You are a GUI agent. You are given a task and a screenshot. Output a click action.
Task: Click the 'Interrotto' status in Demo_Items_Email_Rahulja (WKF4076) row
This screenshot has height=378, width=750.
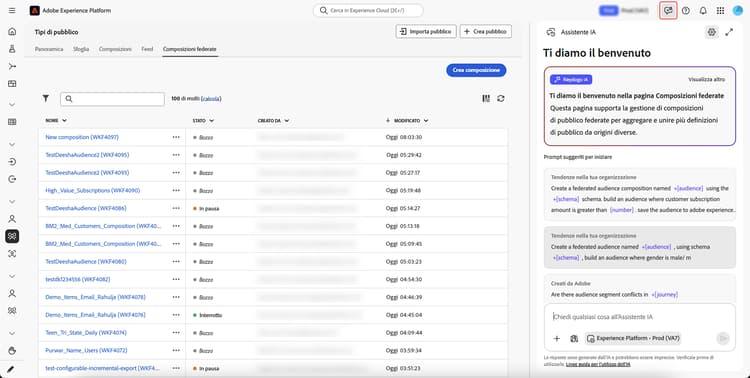point(208,315)
